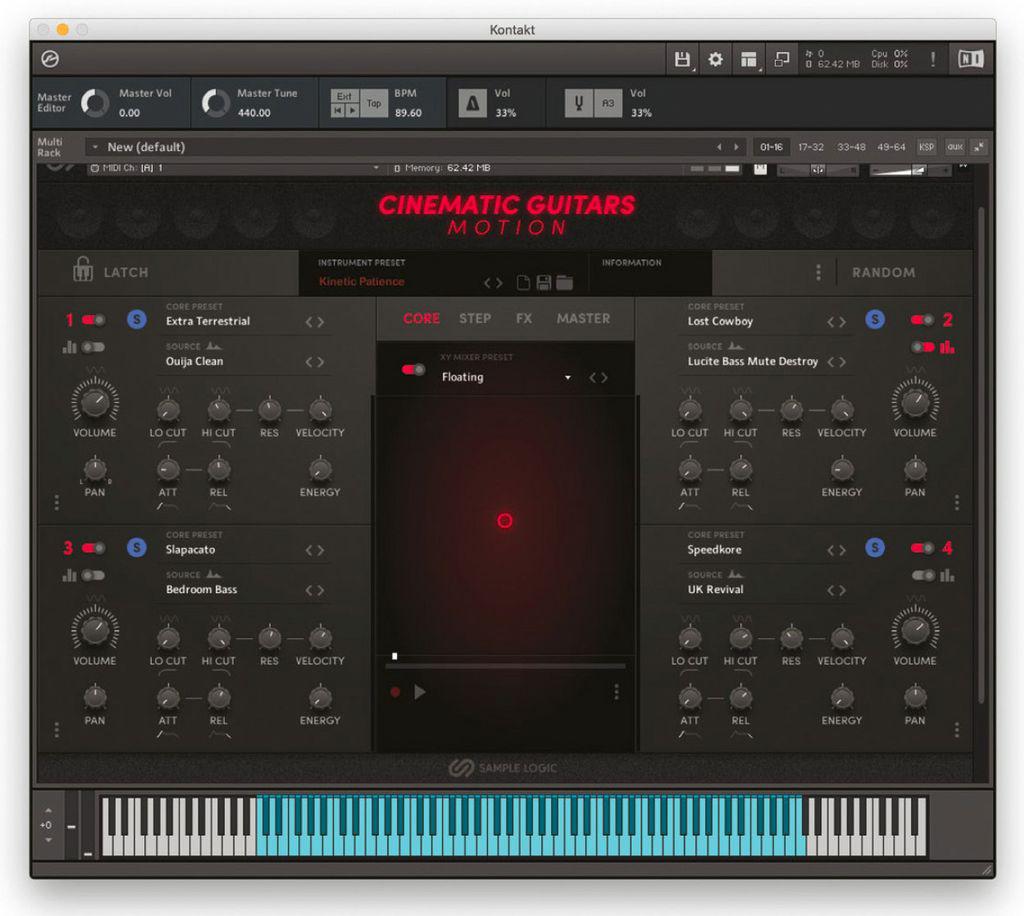Click the LATCH button label
The height and width of the screenshot is (916, 1024).
click(126, 272)
